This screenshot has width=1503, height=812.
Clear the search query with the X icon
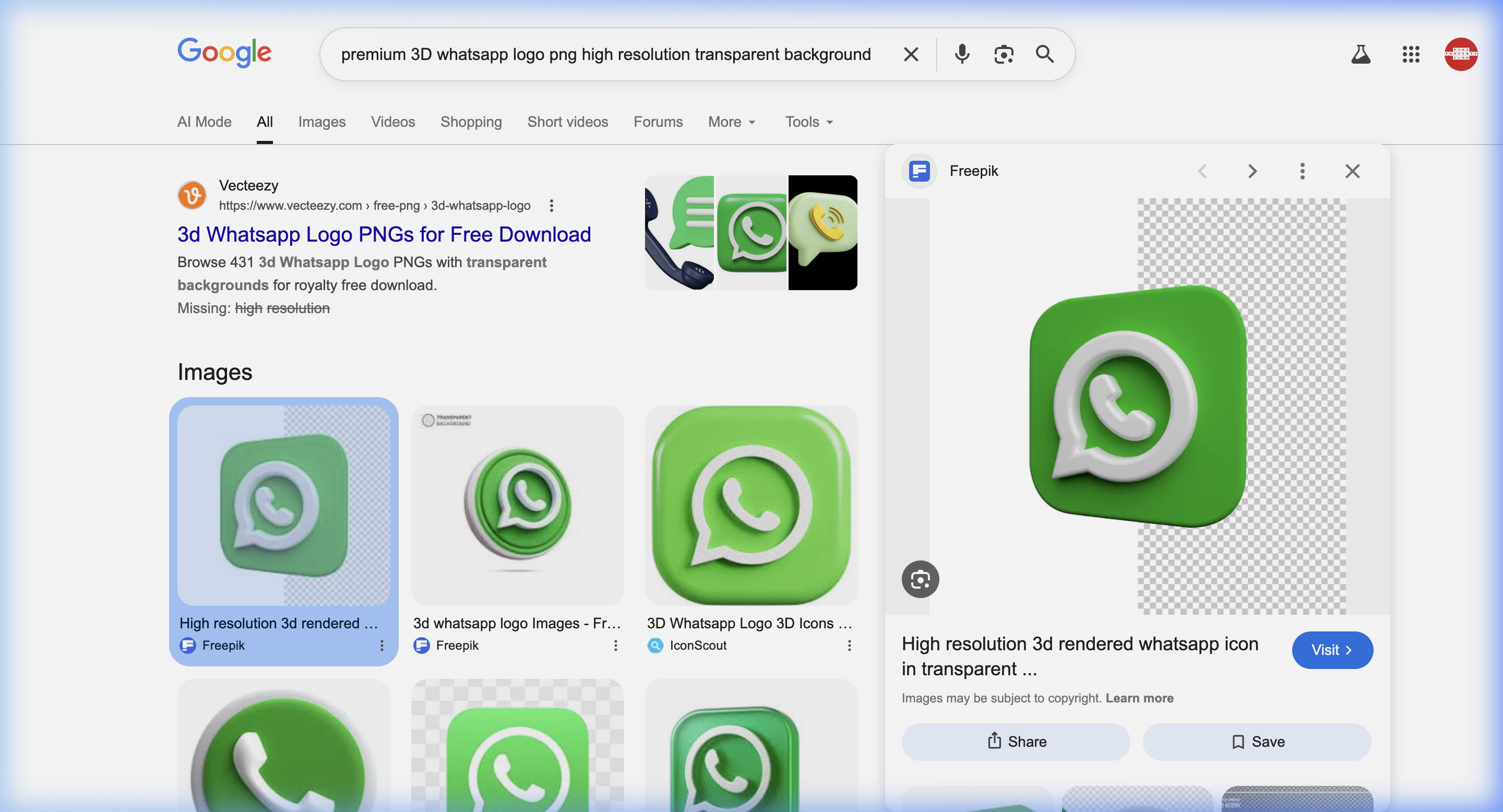click(x=911, y=54)
